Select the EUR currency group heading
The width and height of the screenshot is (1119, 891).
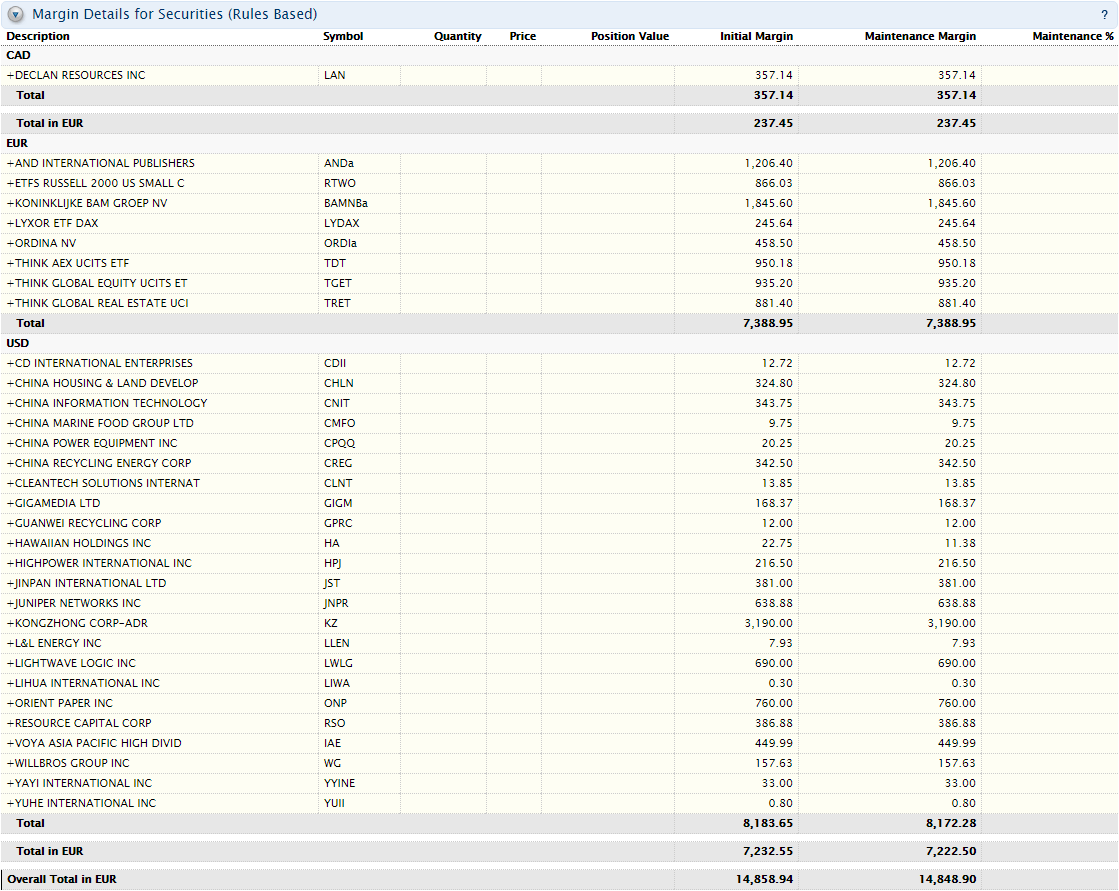17,143
